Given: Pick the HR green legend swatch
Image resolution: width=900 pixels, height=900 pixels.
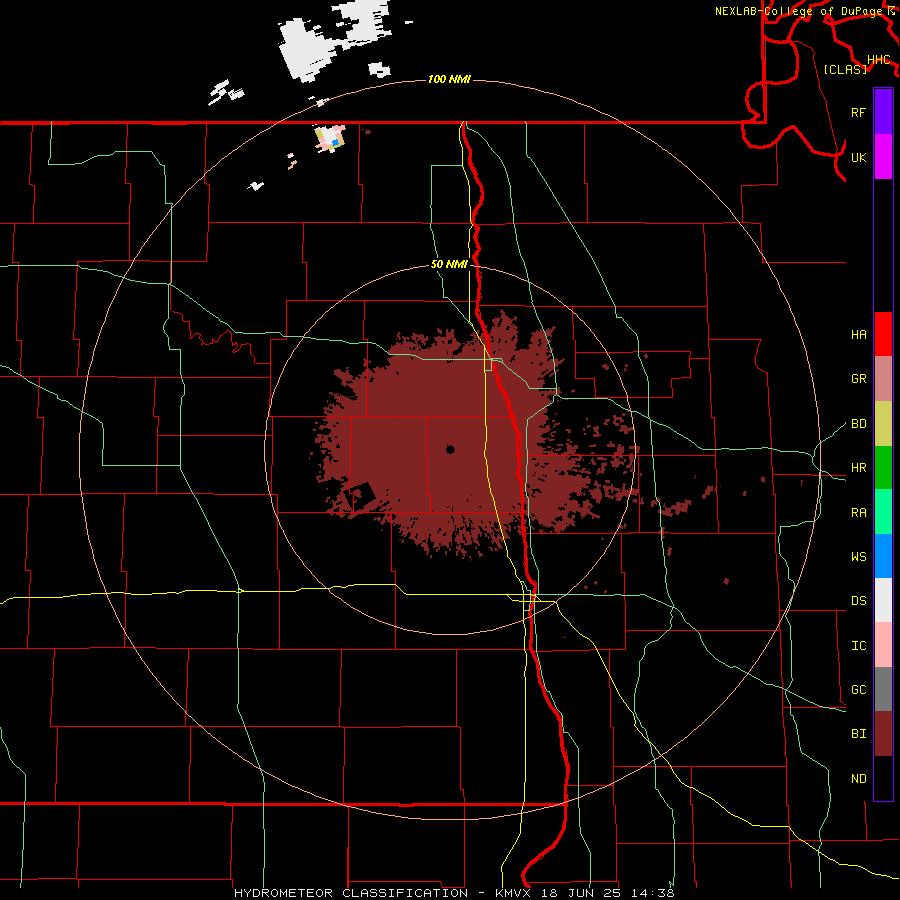Looking at the screenshot, I should click(883, 467).
